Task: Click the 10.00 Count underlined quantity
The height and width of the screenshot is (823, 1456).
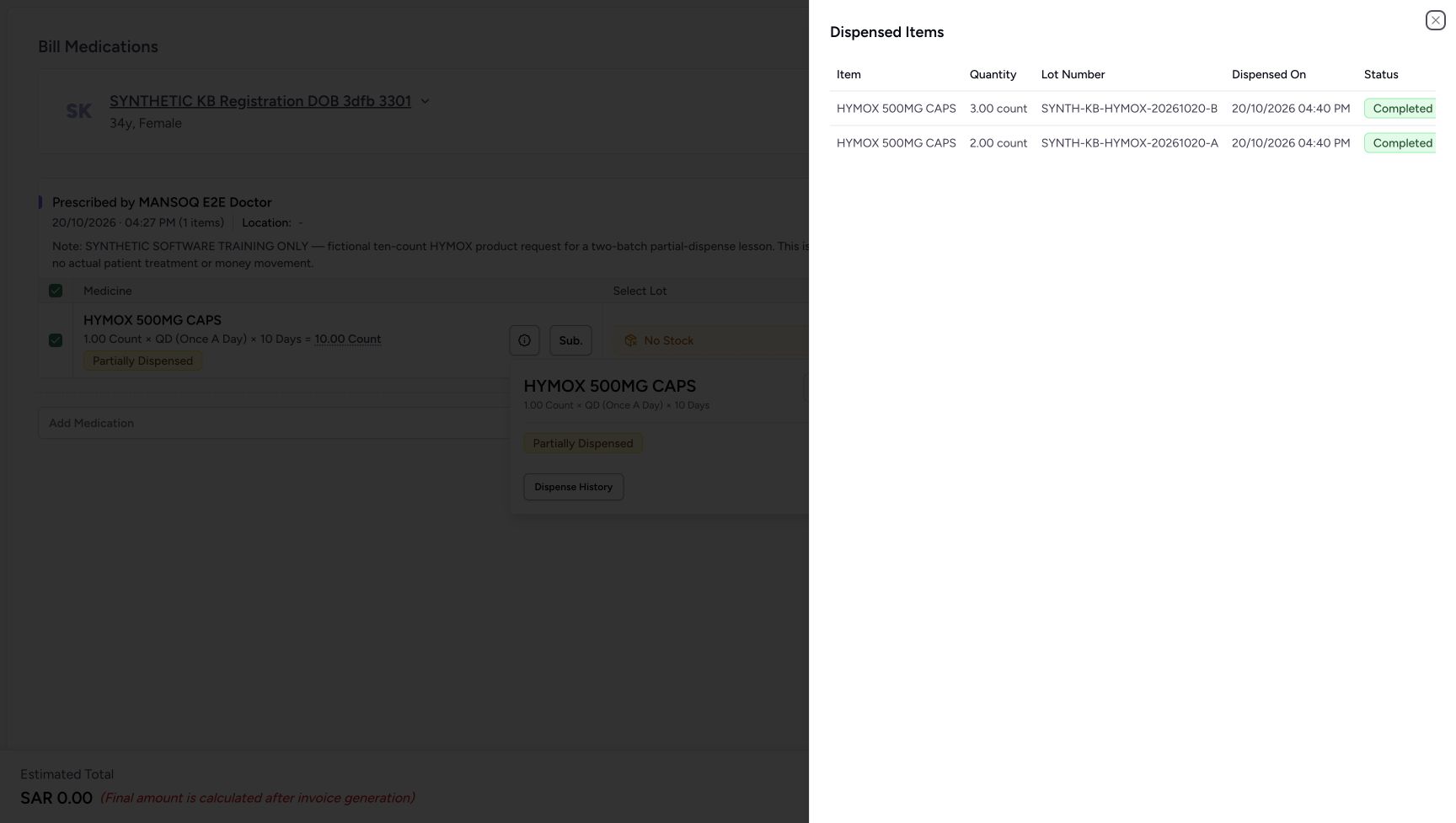Action: (348, 339)
